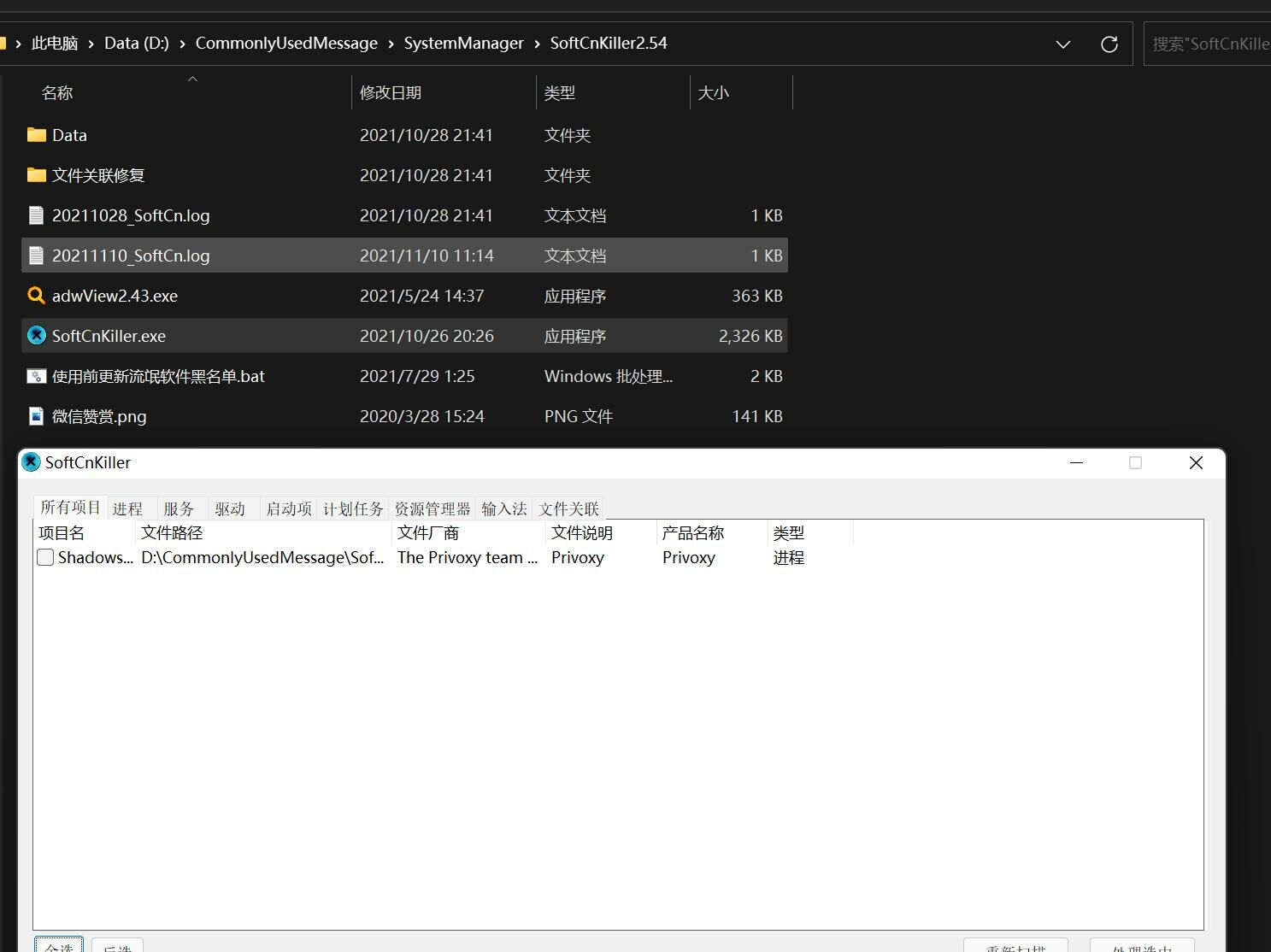The width and height of the screenshot is (1271, 952).
Task: Click the 文件关联修复 folder icon
Action: point(36,175)
